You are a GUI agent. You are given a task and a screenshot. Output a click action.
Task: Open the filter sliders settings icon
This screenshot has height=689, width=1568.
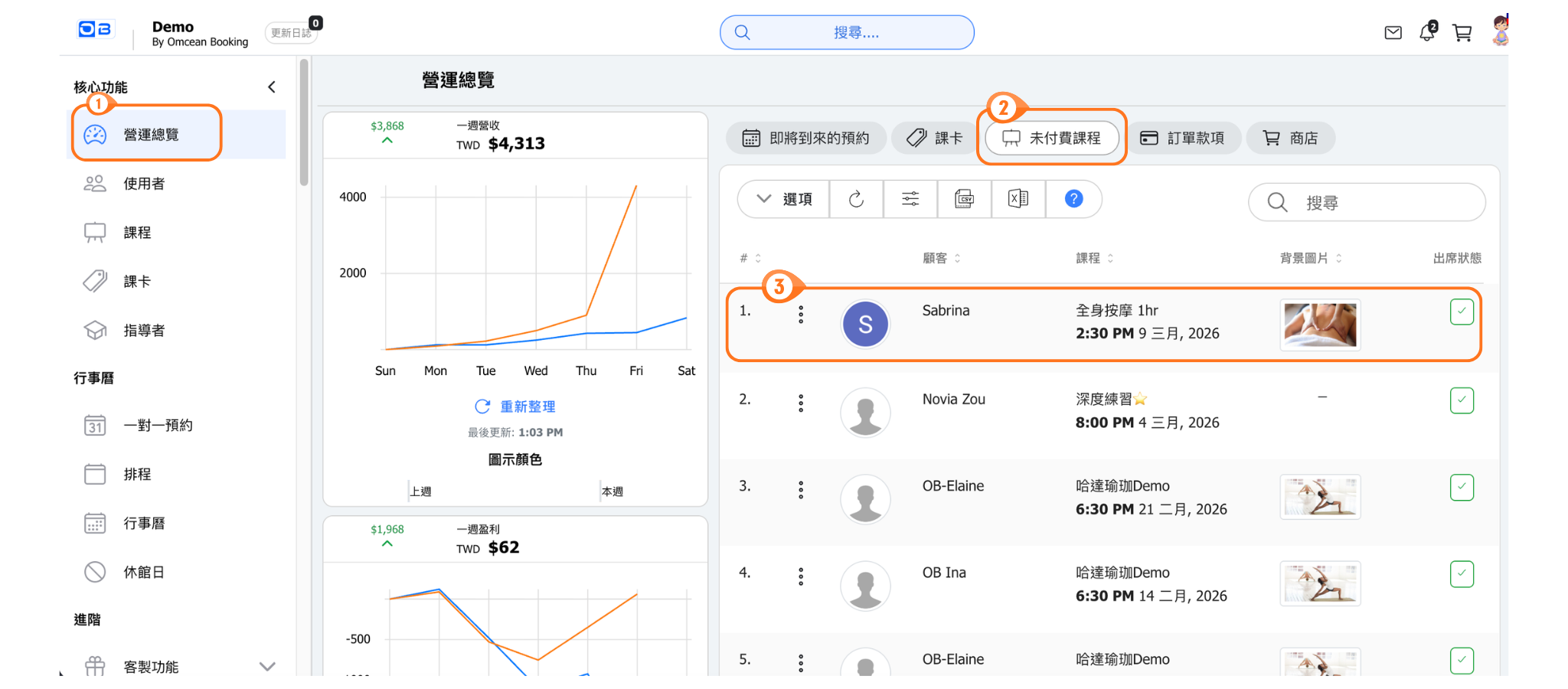click(910, 200)
